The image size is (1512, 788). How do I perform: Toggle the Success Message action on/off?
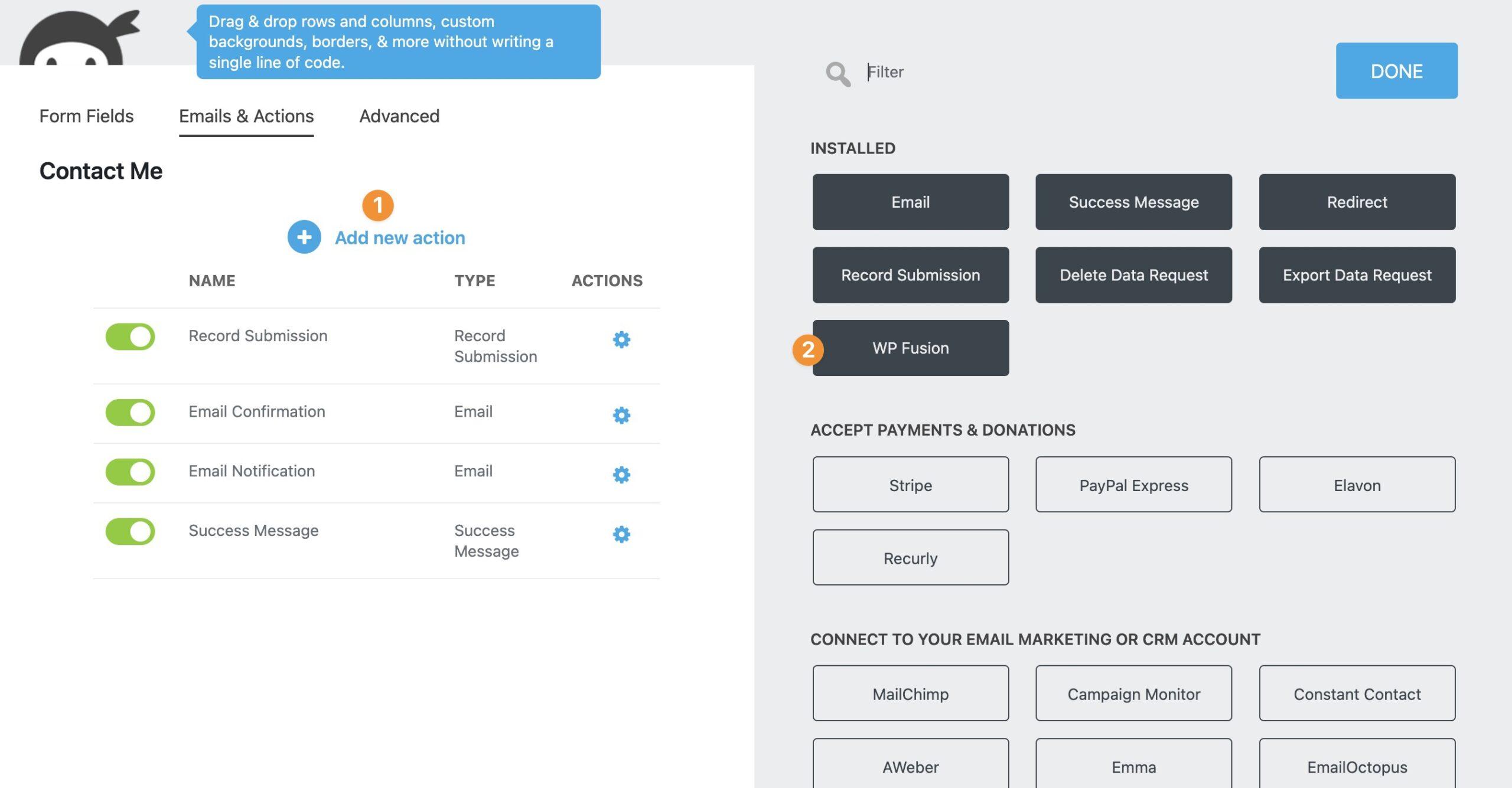pyautogui.click(x=130, y=530)
